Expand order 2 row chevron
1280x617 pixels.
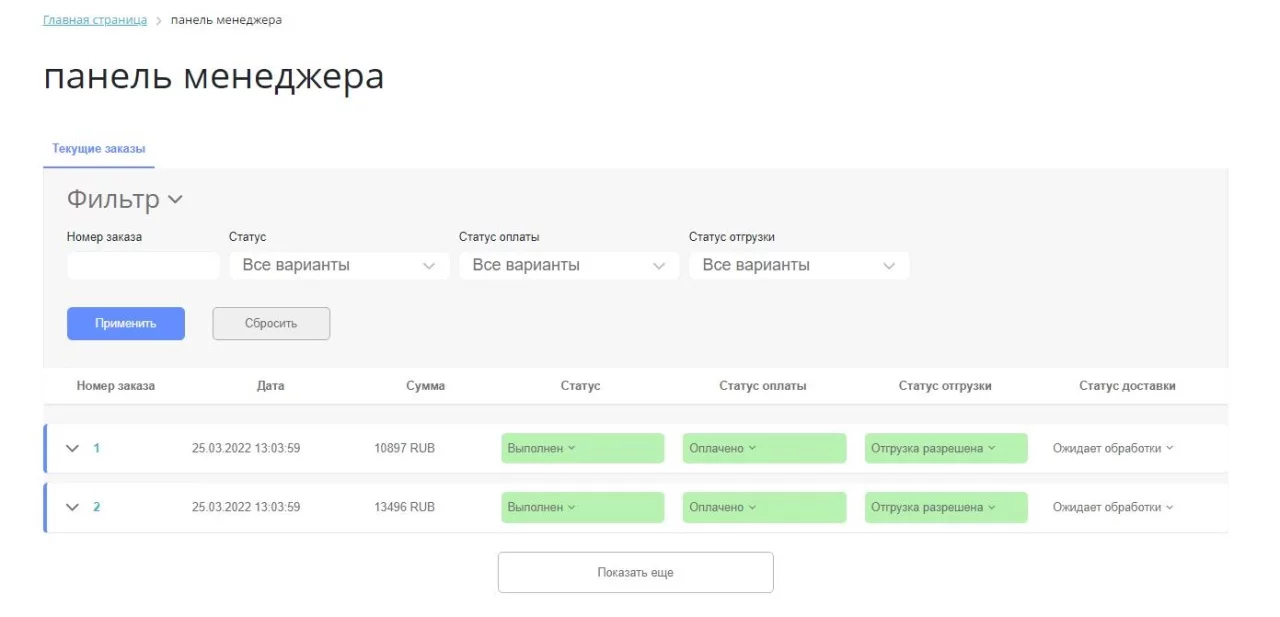pyautogui.click(x=72, y=507)
